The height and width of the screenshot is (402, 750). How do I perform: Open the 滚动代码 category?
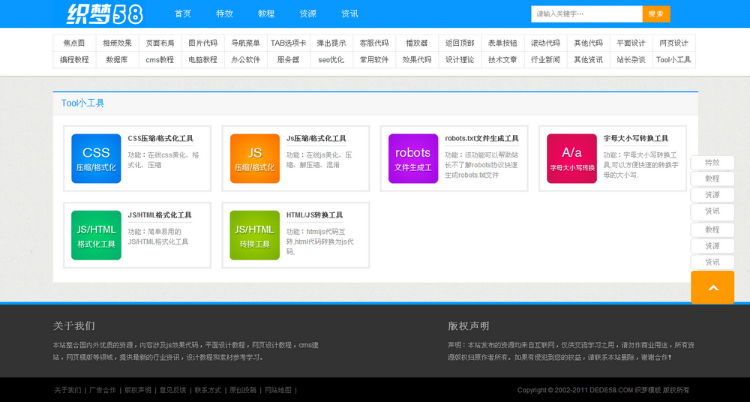click(545, 43)
